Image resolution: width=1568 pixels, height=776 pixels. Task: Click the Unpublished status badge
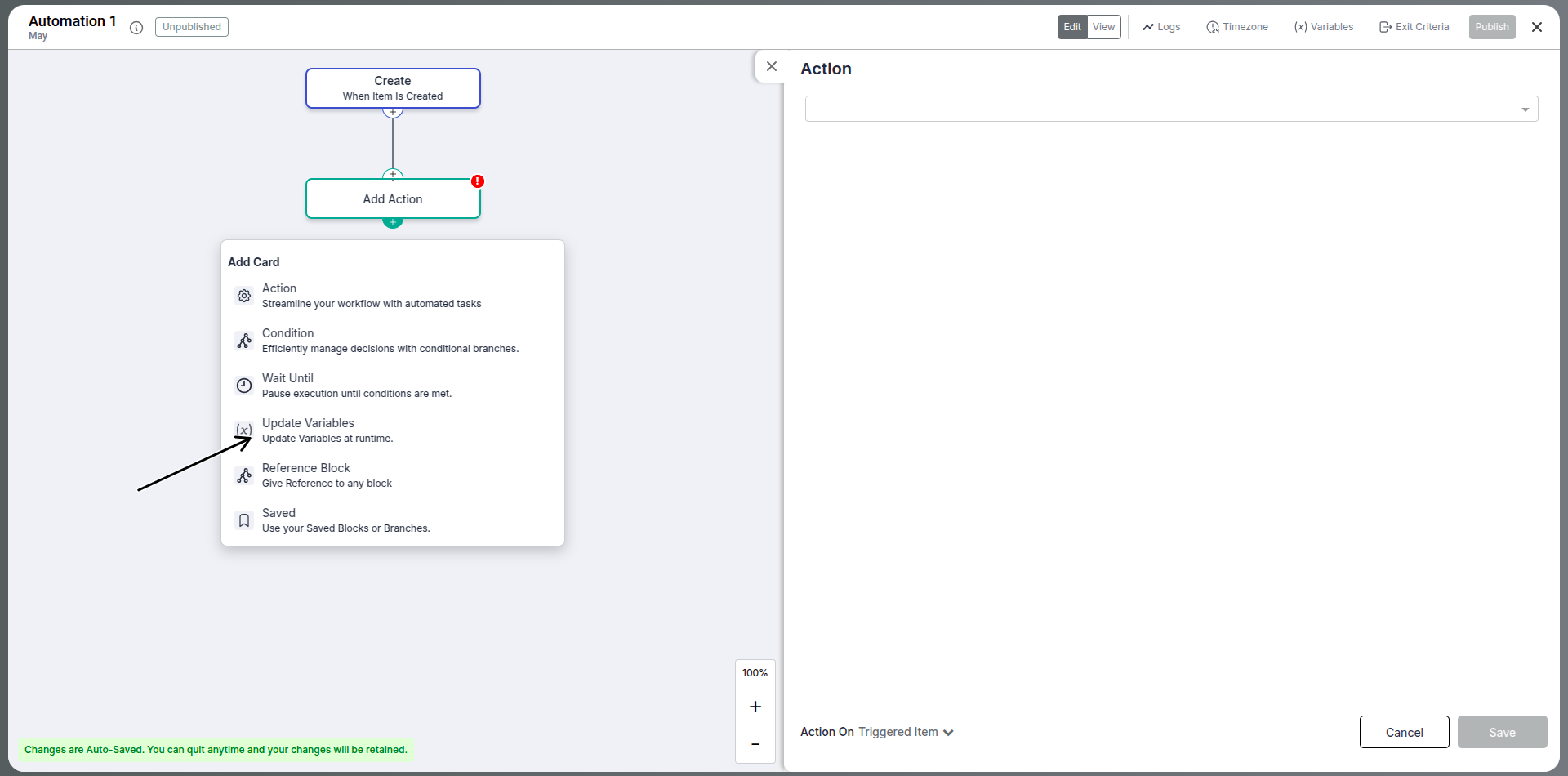pos(192,27)
